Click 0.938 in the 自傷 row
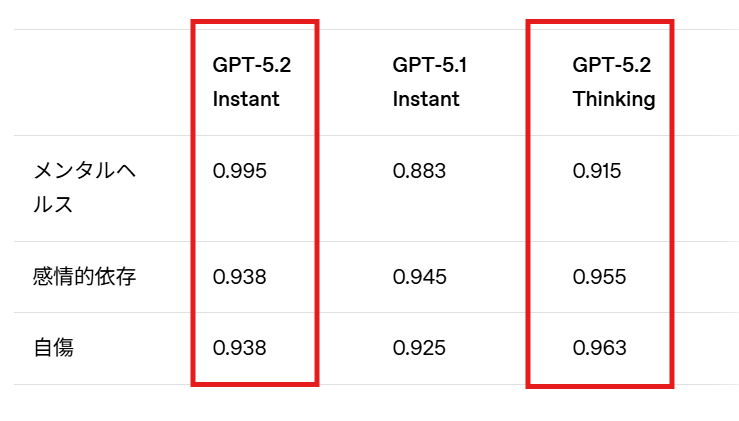The width and height of the screenshot is (739, 421). pyautogui.click(x=240, y=348)
